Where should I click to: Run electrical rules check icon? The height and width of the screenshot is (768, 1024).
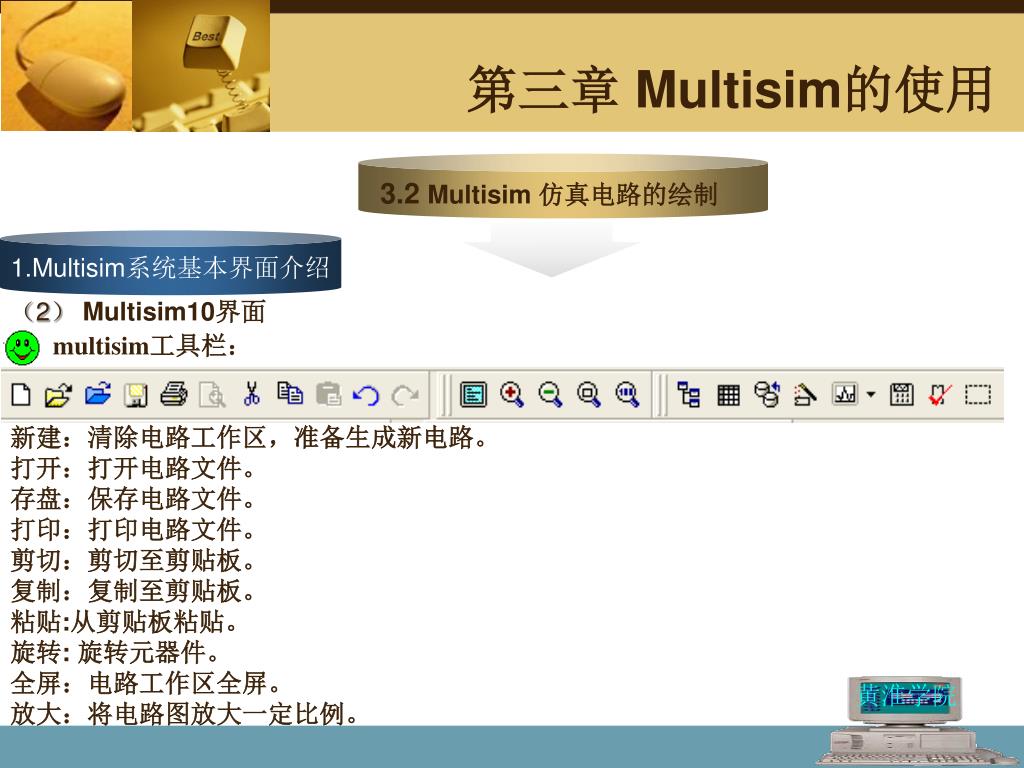tap(940, 394)
